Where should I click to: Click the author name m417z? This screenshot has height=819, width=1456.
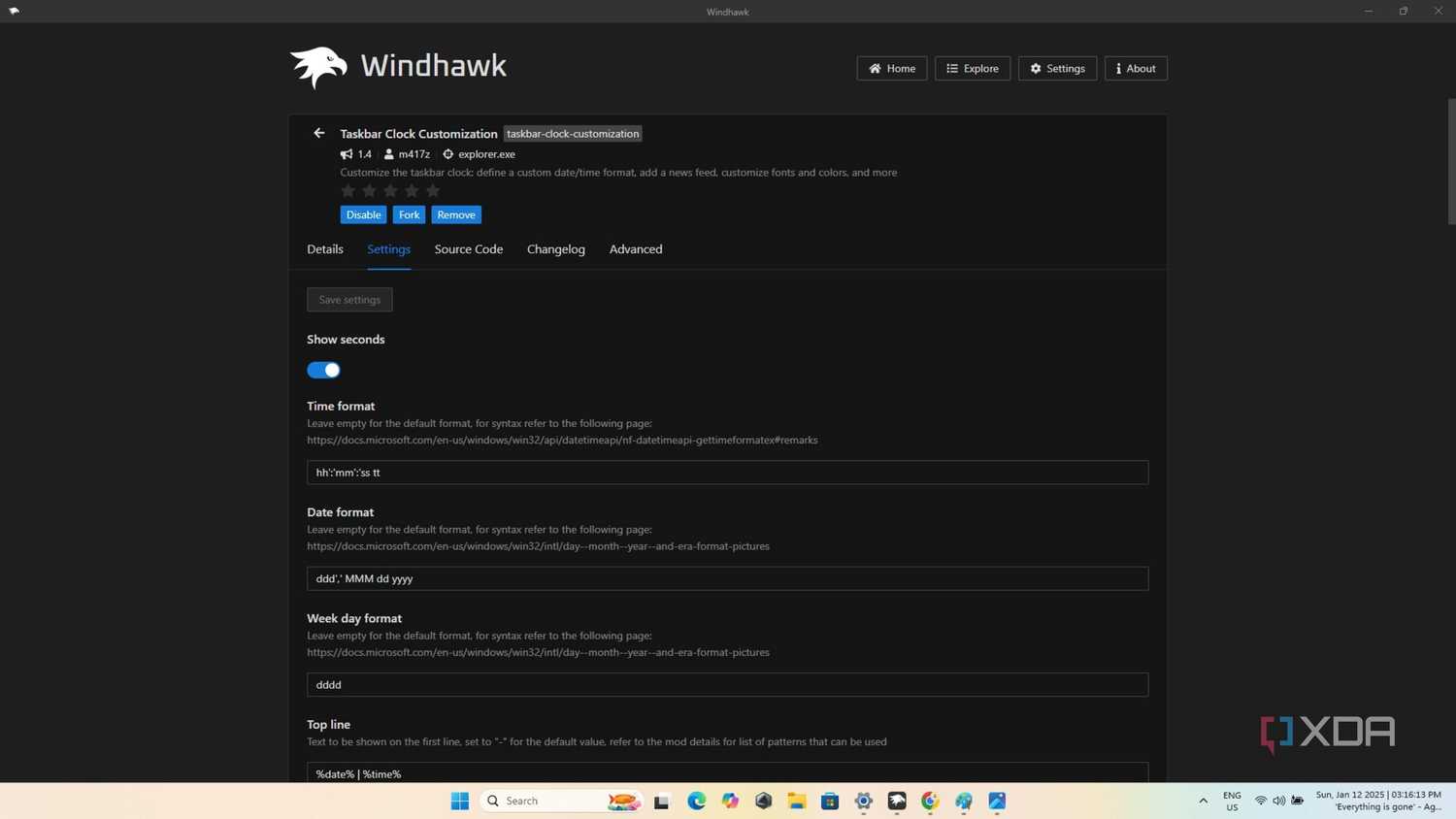pyautogui.click(x=414, y=154)
